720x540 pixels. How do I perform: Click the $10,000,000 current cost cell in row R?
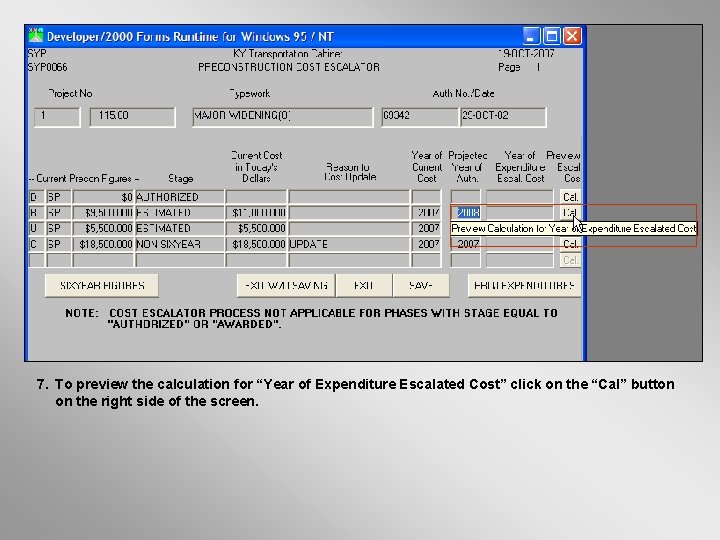coord(256,213)
